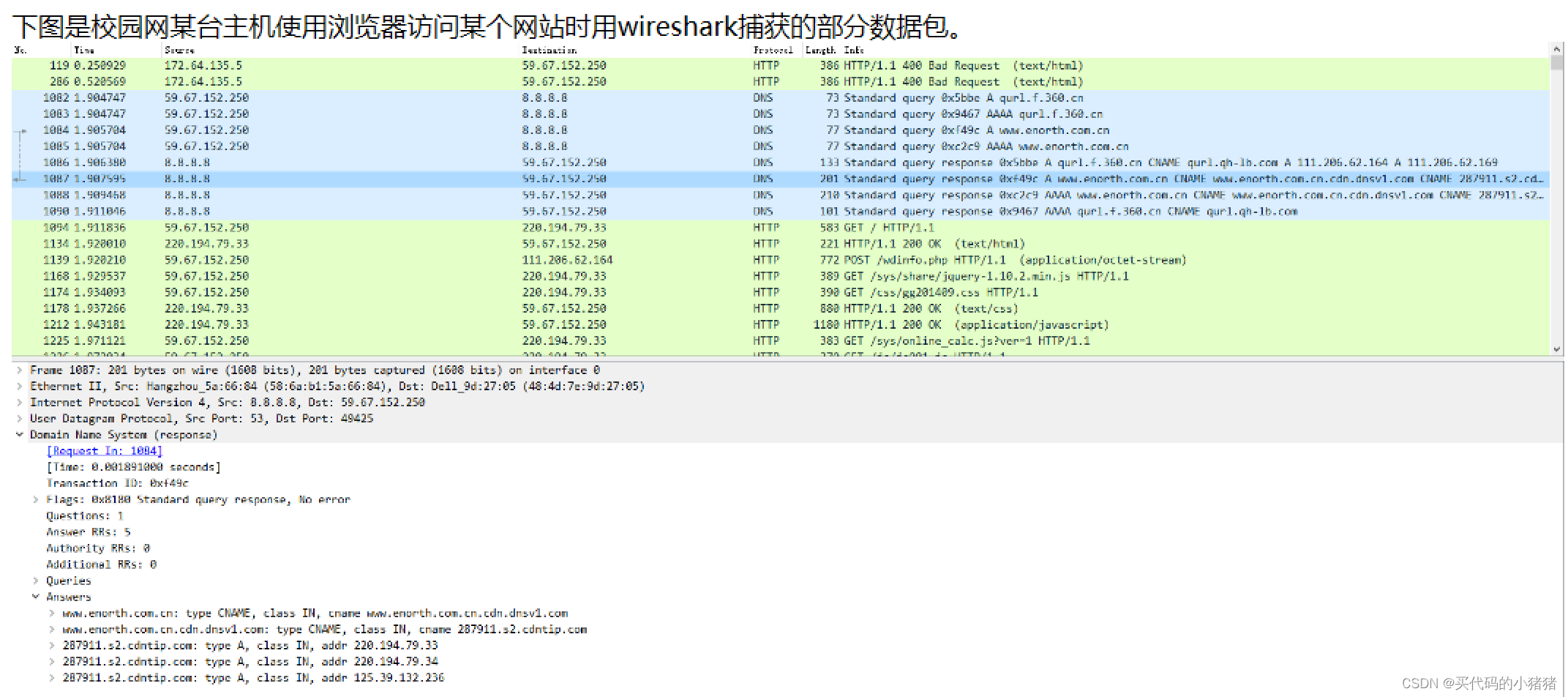Image resolution: width=1568 pixels, height=697 pixels.
Task: Expand the Frame 1087 details row
Action: [20, 370]
